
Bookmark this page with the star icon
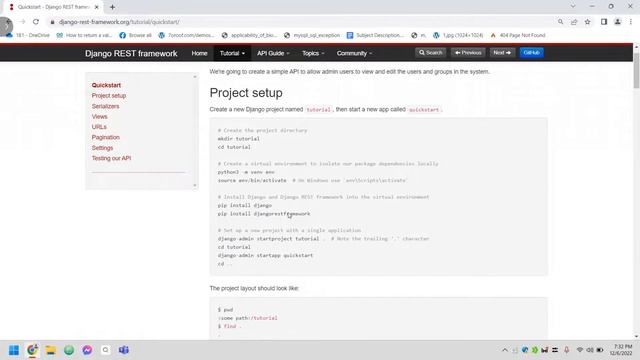tap(587, 22)
